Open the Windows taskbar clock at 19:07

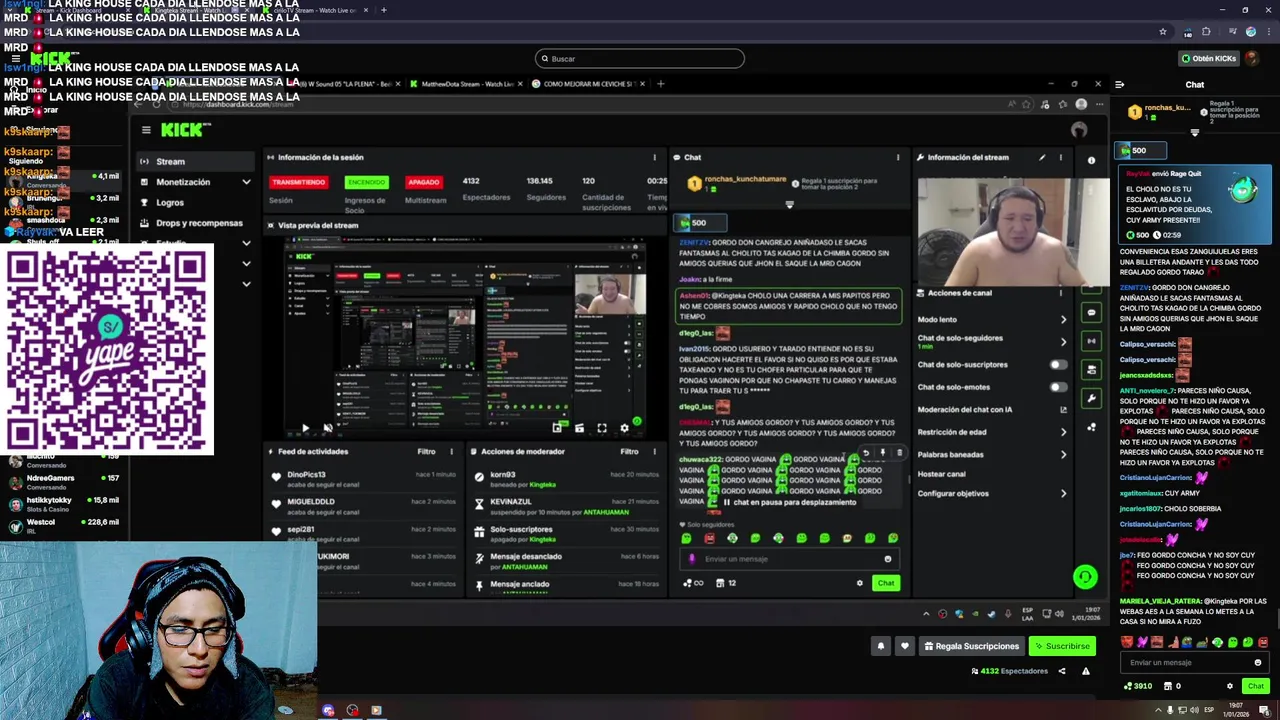(1235, 711)
